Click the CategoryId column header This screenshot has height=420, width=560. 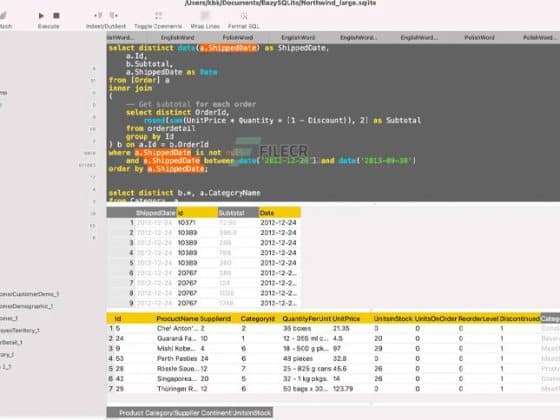[x=258, y=319]
